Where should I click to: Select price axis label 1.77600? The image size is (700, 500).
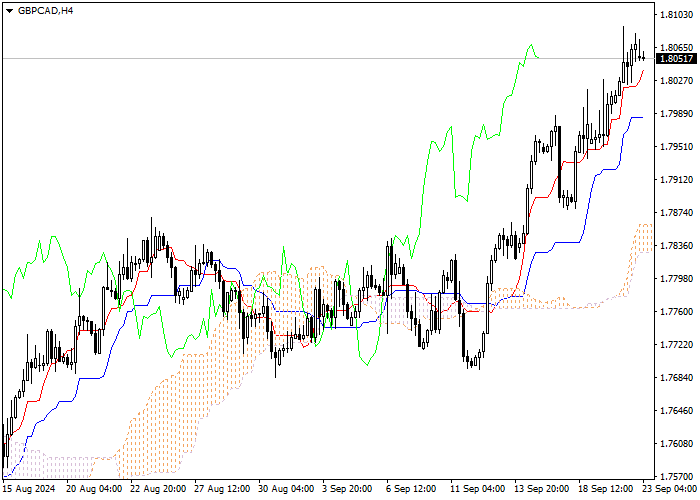pos(677,312)
